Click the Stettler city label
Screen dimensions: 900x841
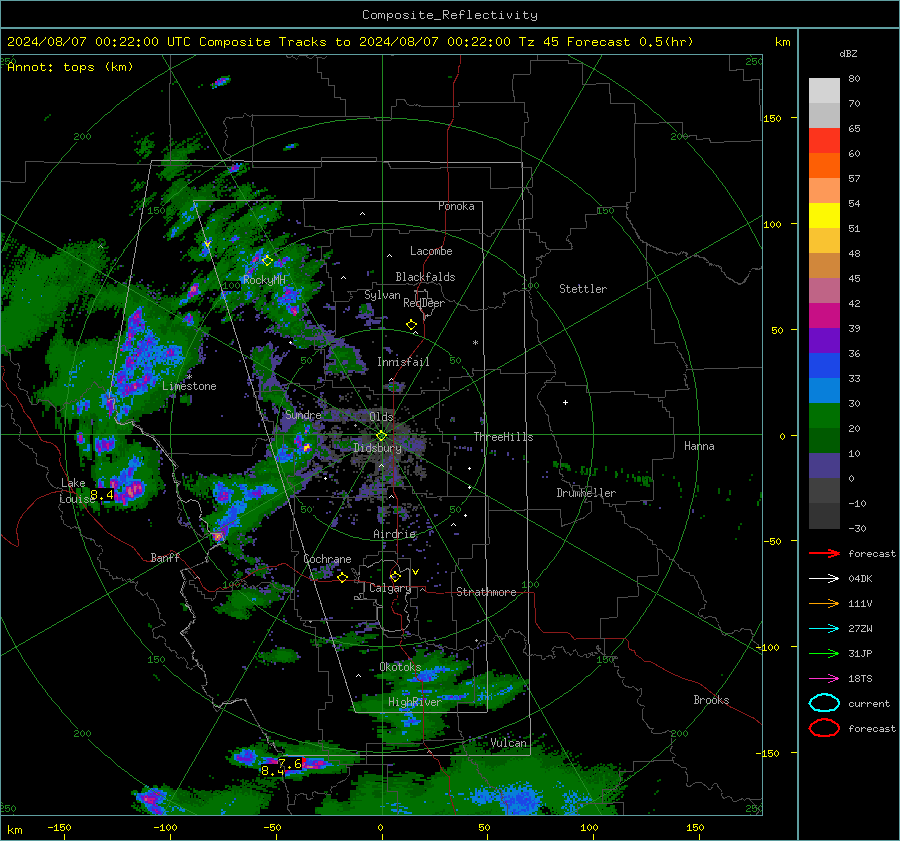coord(583,289)
